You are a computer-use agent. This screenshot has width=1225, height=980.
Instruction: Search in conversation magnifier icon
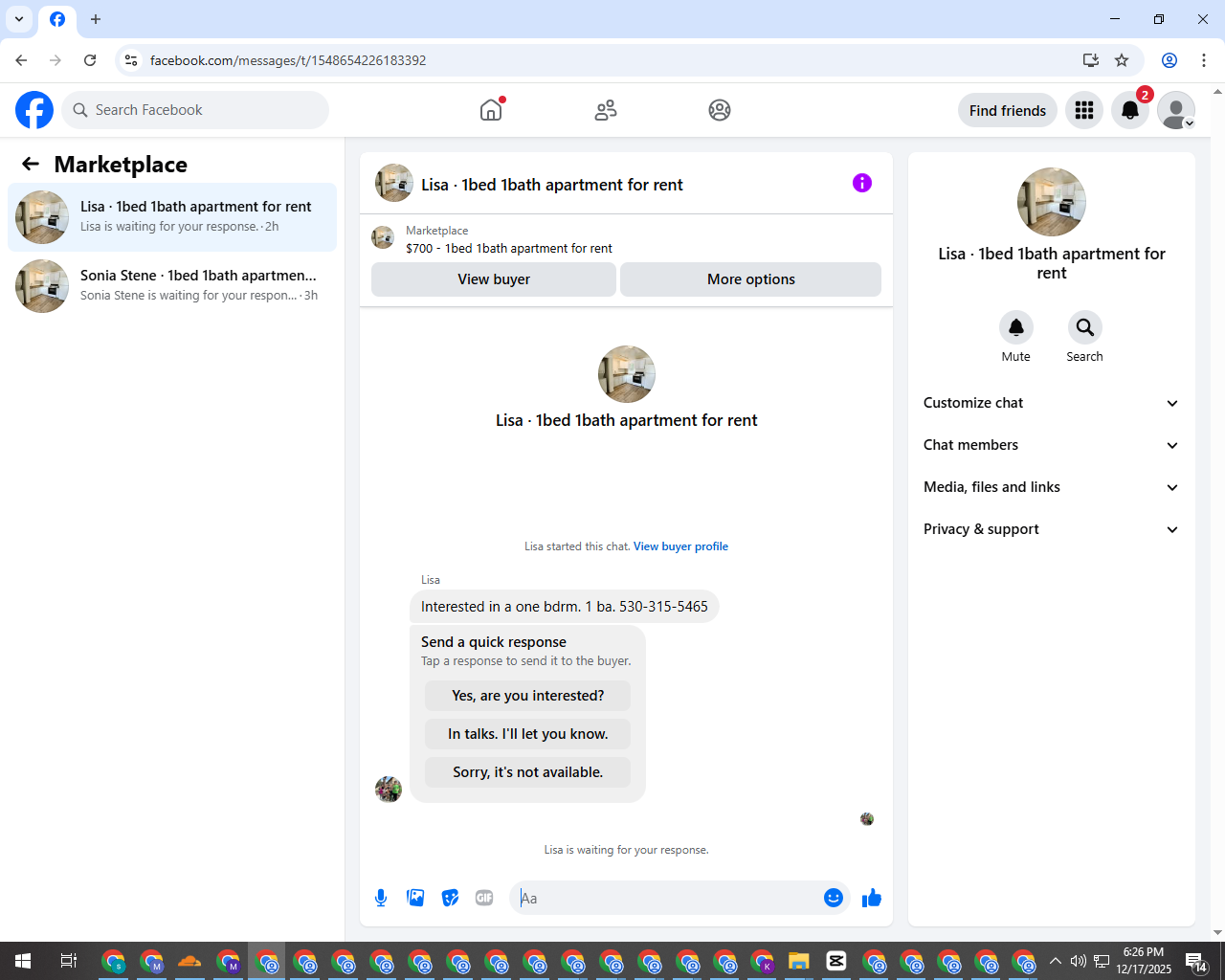[1085, 327]
